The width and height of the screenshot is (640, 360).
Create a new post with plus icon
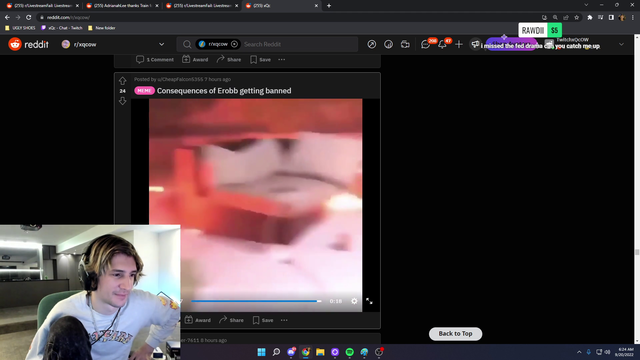coord(459,44)
